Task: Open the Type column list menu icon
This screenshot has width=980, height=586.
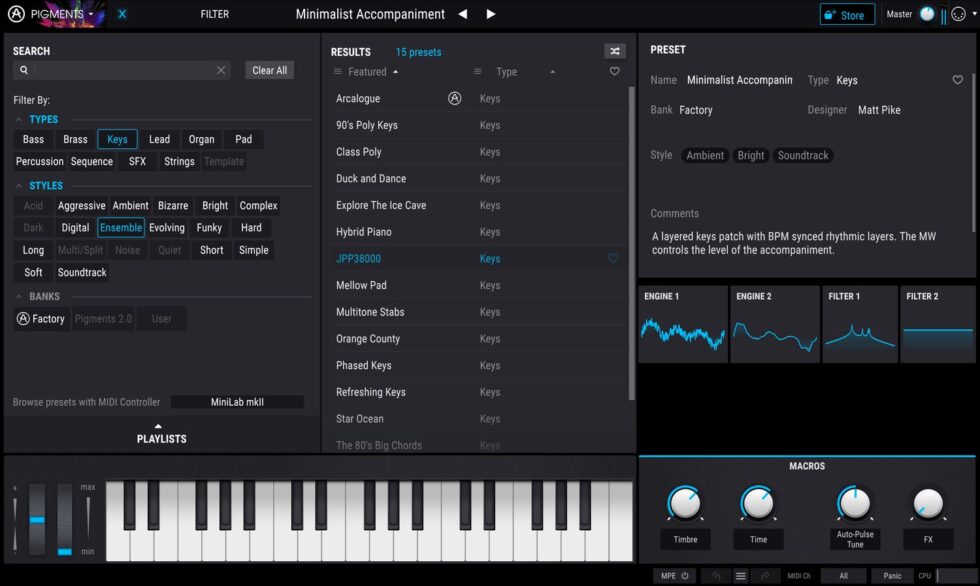Action: 478,71
